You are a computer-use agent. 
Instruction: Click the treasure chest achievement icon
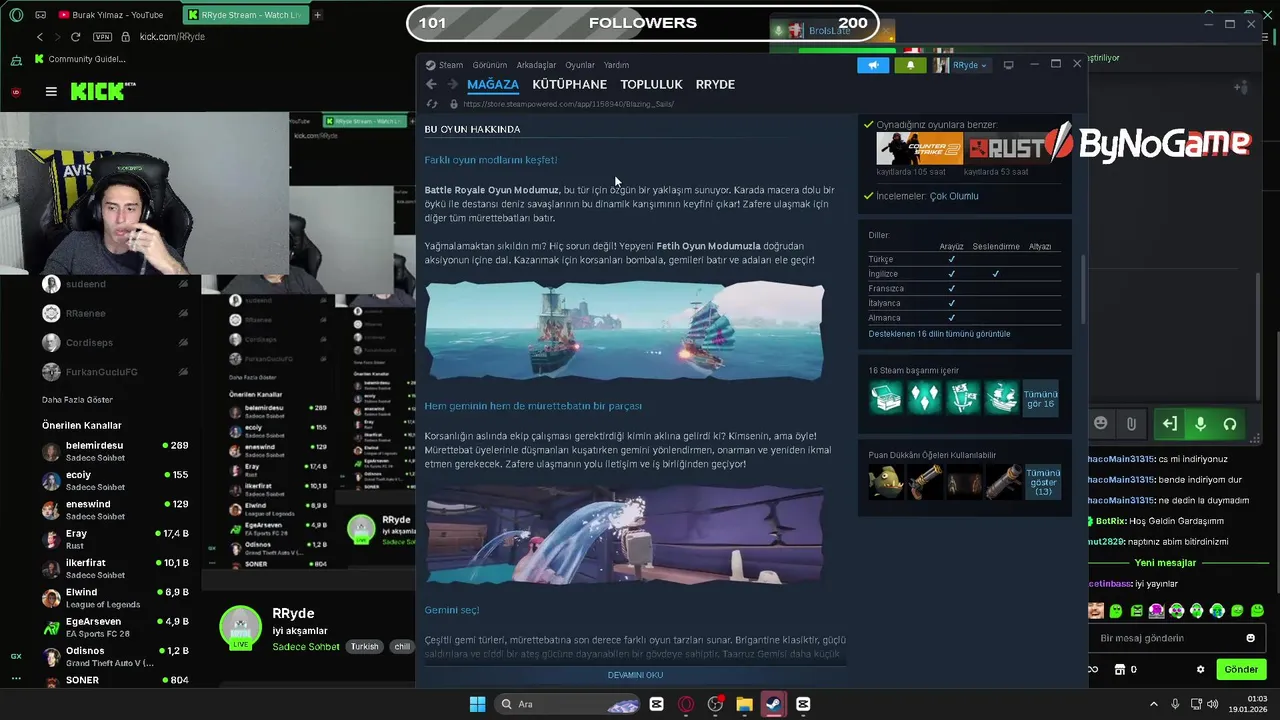tap(886, 398)
